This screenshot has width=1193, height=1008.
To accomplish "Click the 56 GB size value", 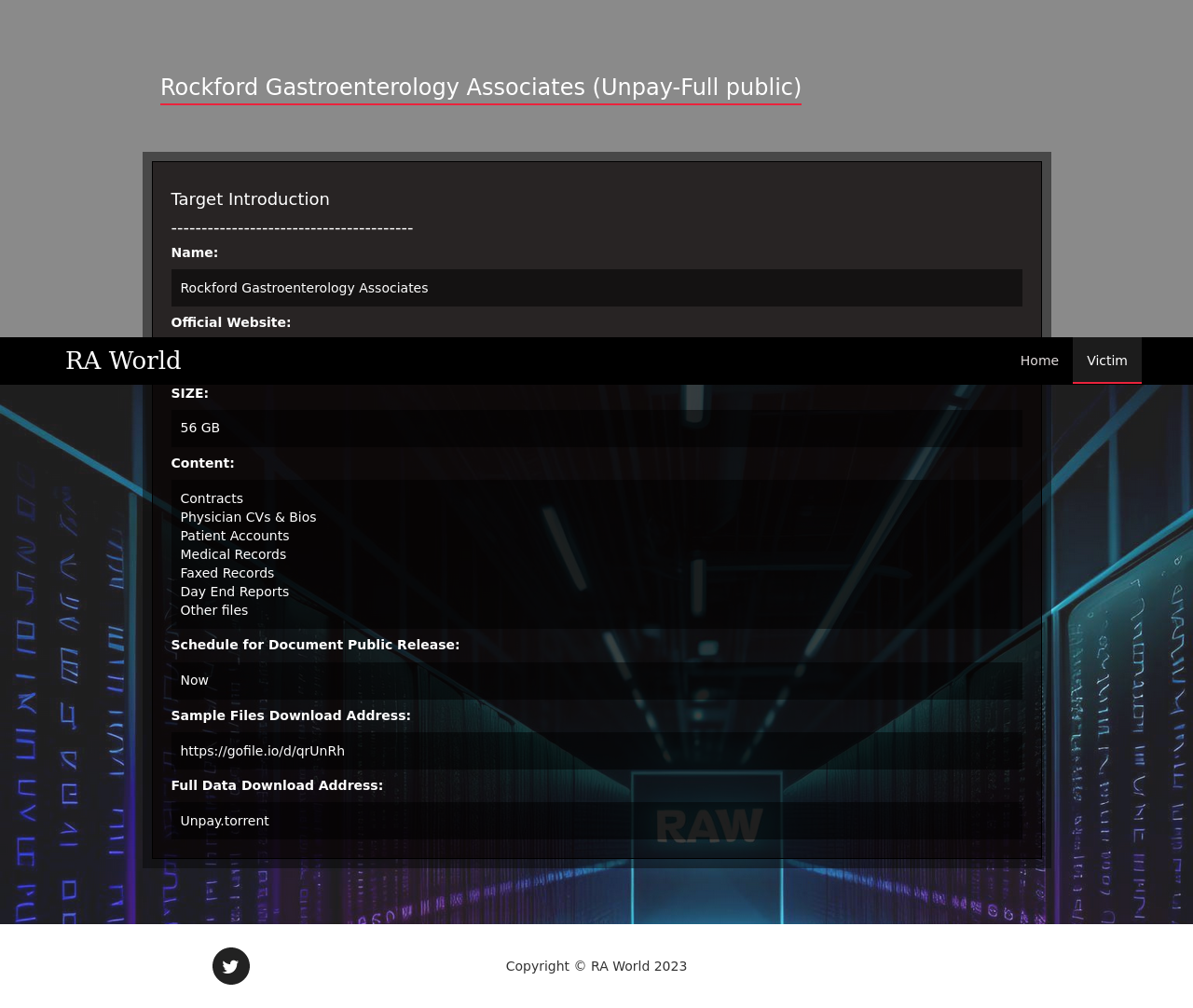I will tap(199, 428).
